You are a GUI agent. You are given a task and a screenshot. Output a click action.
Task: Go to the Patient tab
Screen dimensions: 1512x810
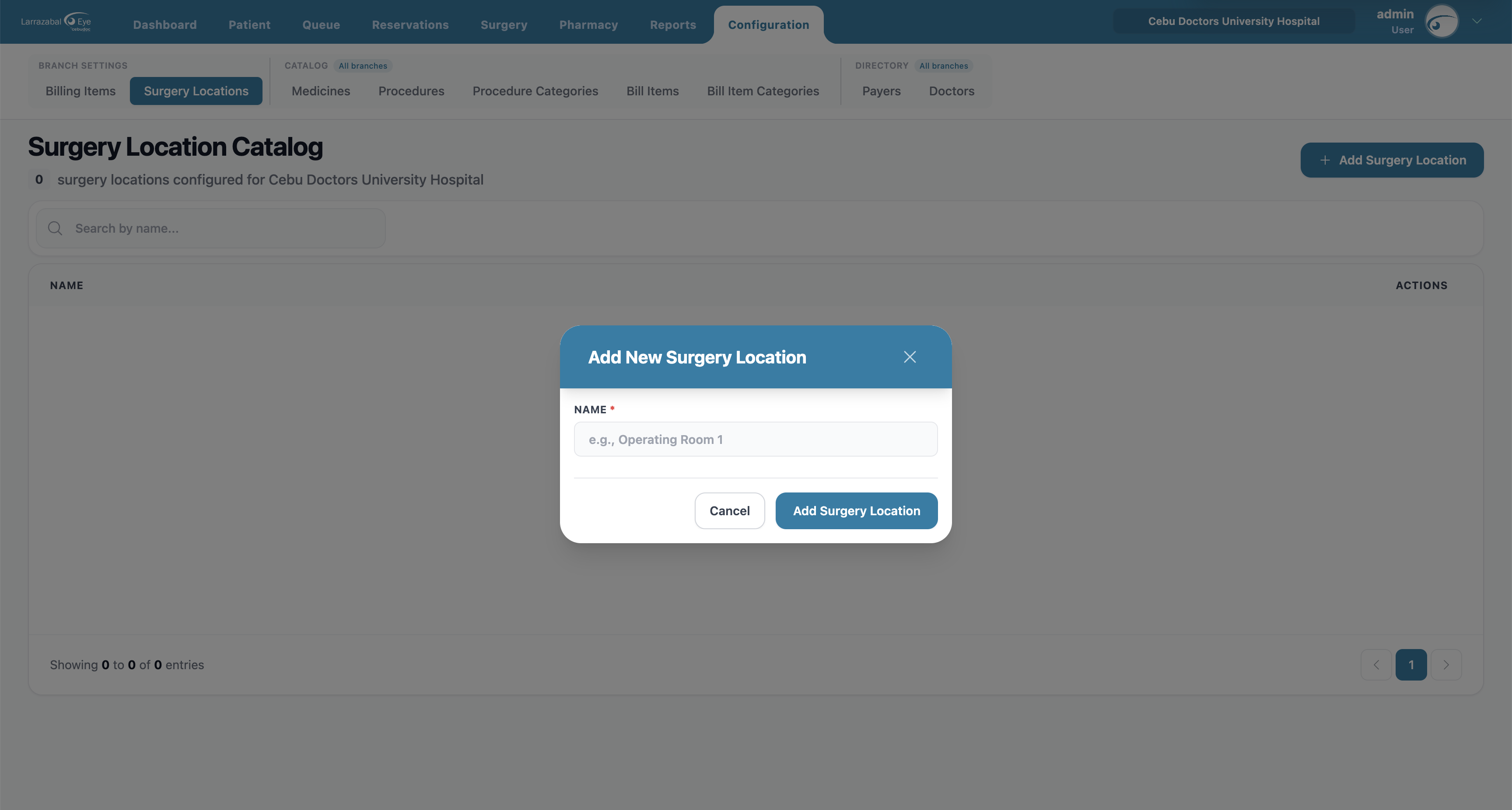(249, 24)
